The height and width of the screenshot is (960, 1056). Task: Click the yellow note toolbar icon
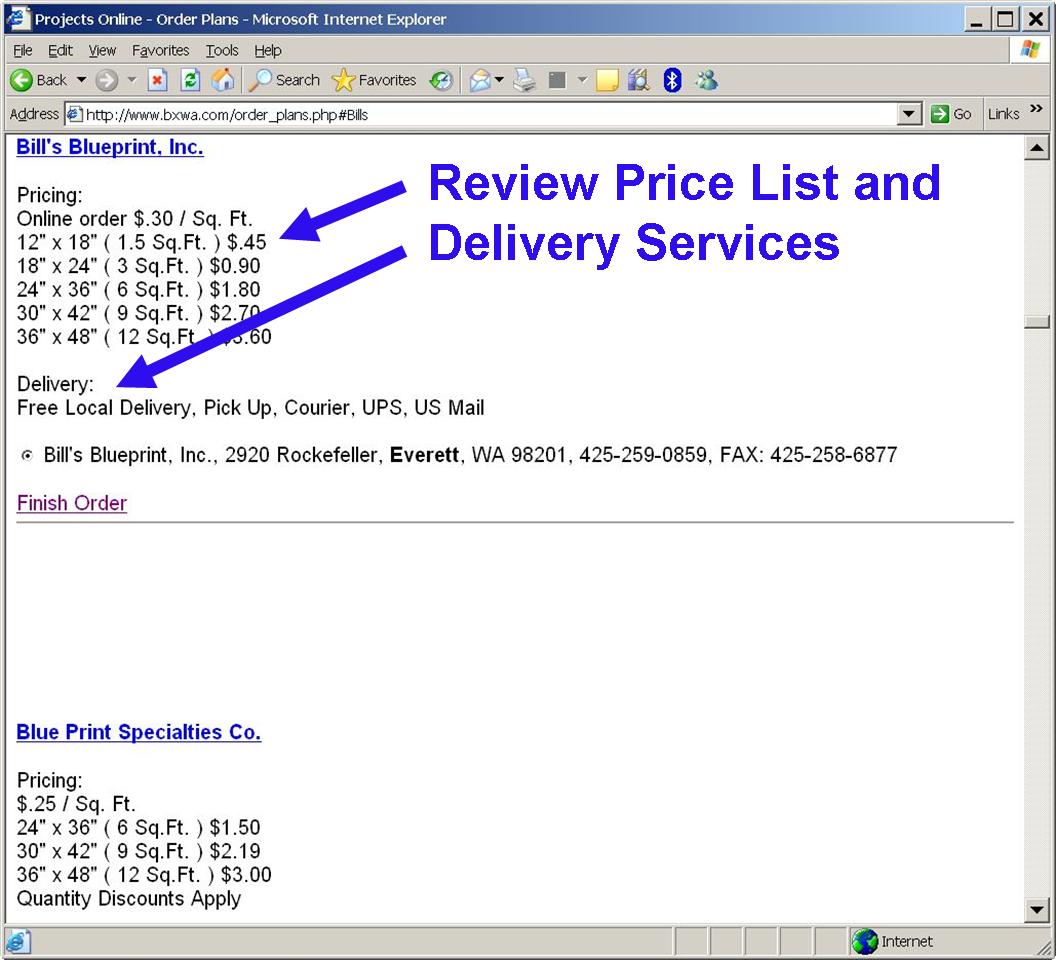(607, 81)
